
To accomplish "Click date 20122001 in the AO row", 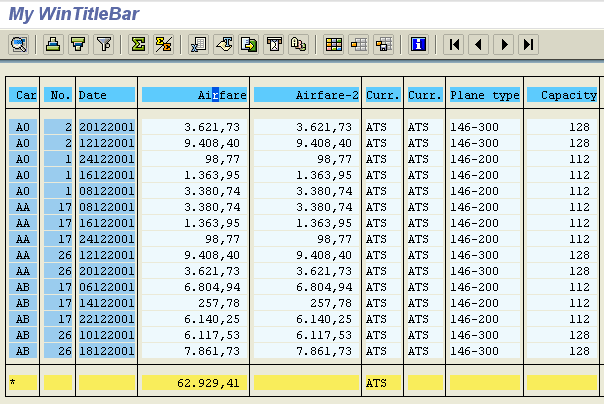I will 107,127.
